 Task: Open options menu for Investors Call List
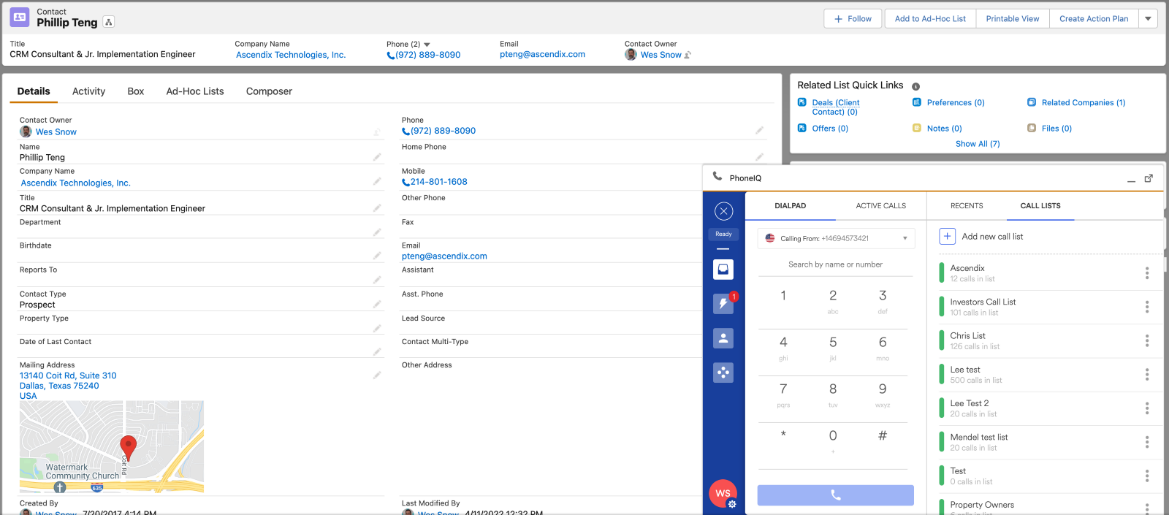click(1146, 307)
